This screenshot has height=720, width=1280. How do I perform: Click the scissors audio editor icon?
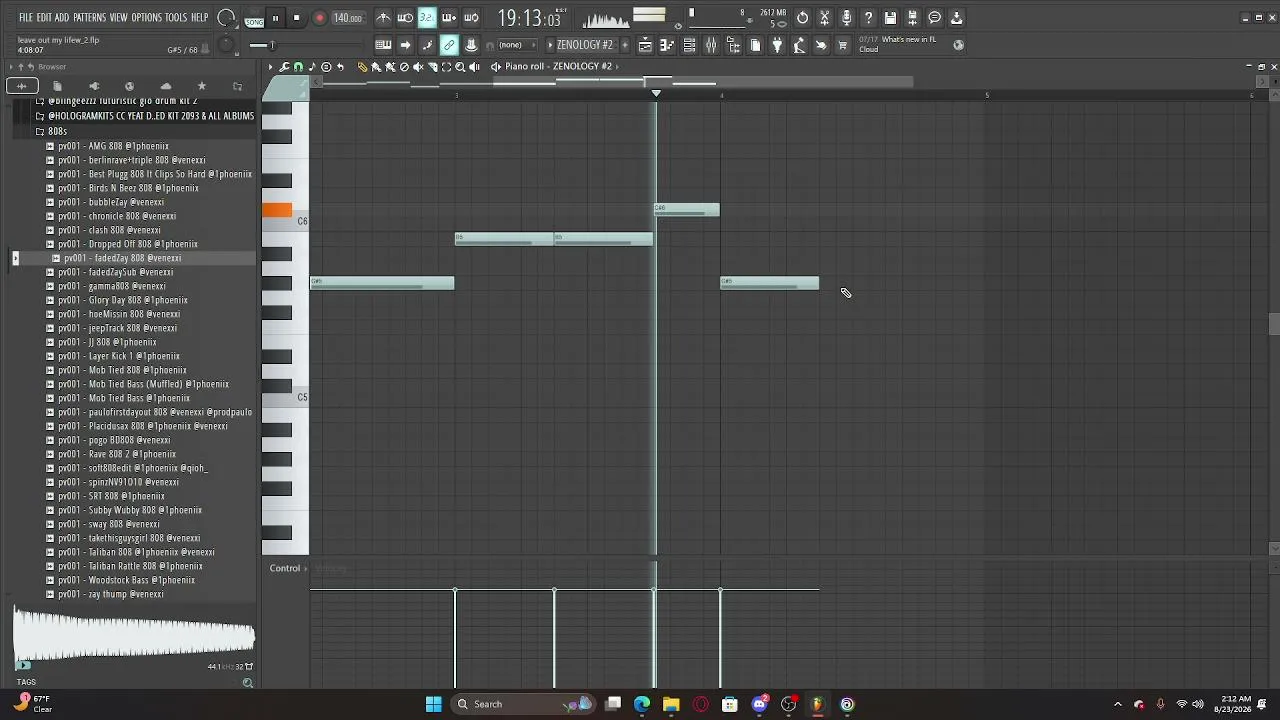pos(824,18)
